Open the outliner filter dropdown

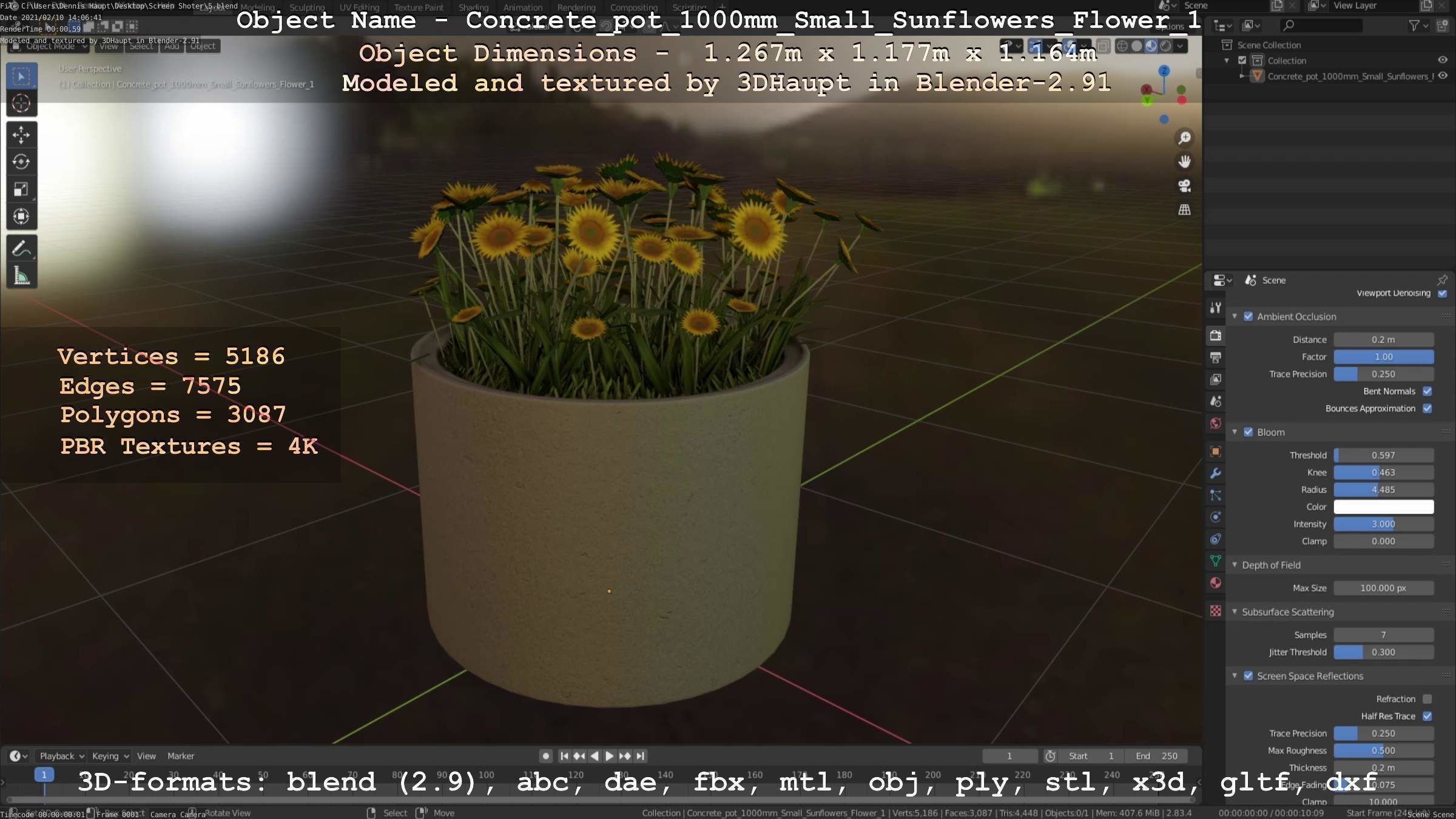tap(1418, 25)
